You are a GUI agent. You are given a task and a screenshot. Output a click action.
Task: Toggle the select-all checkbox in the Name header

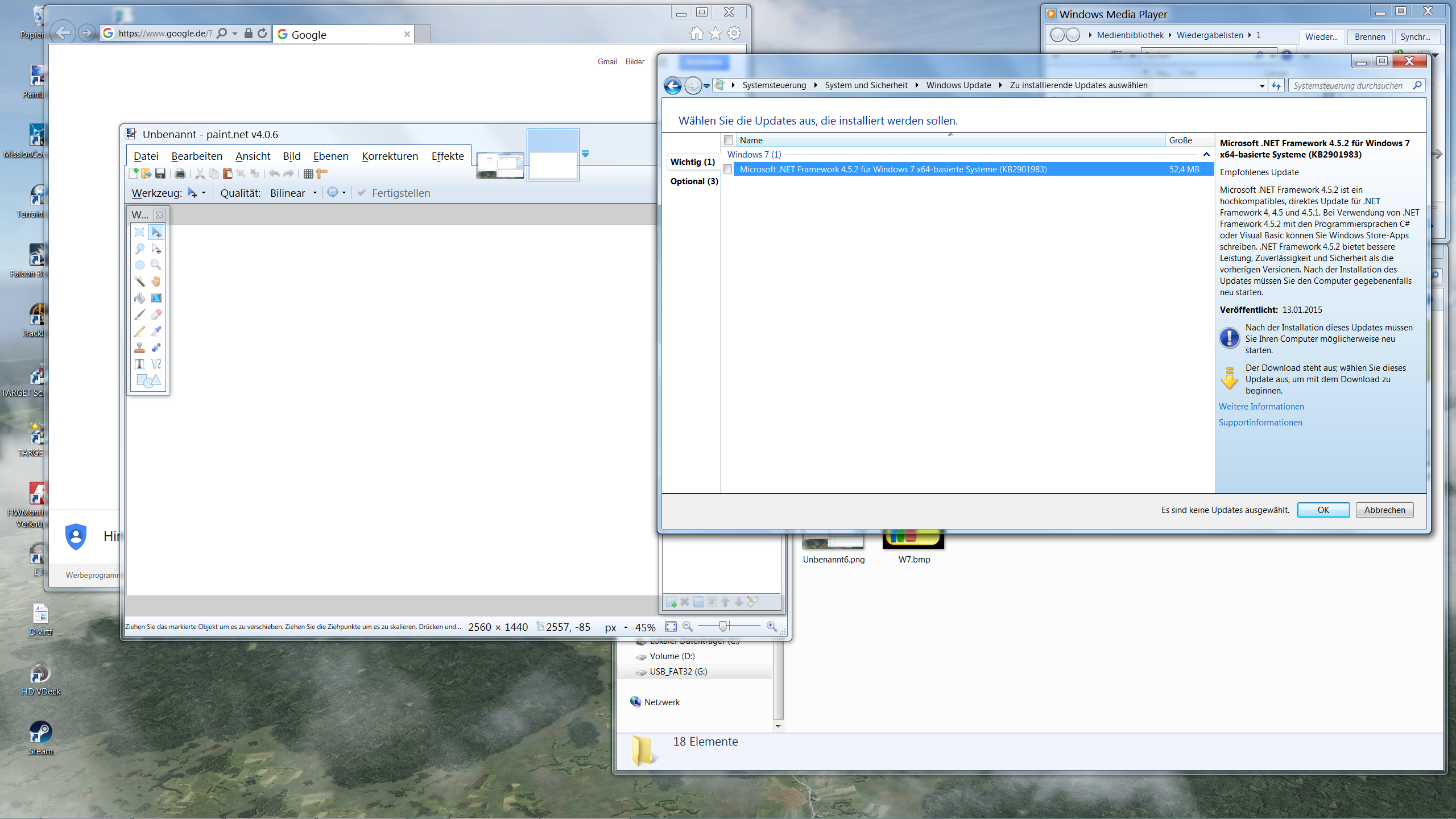729,140
